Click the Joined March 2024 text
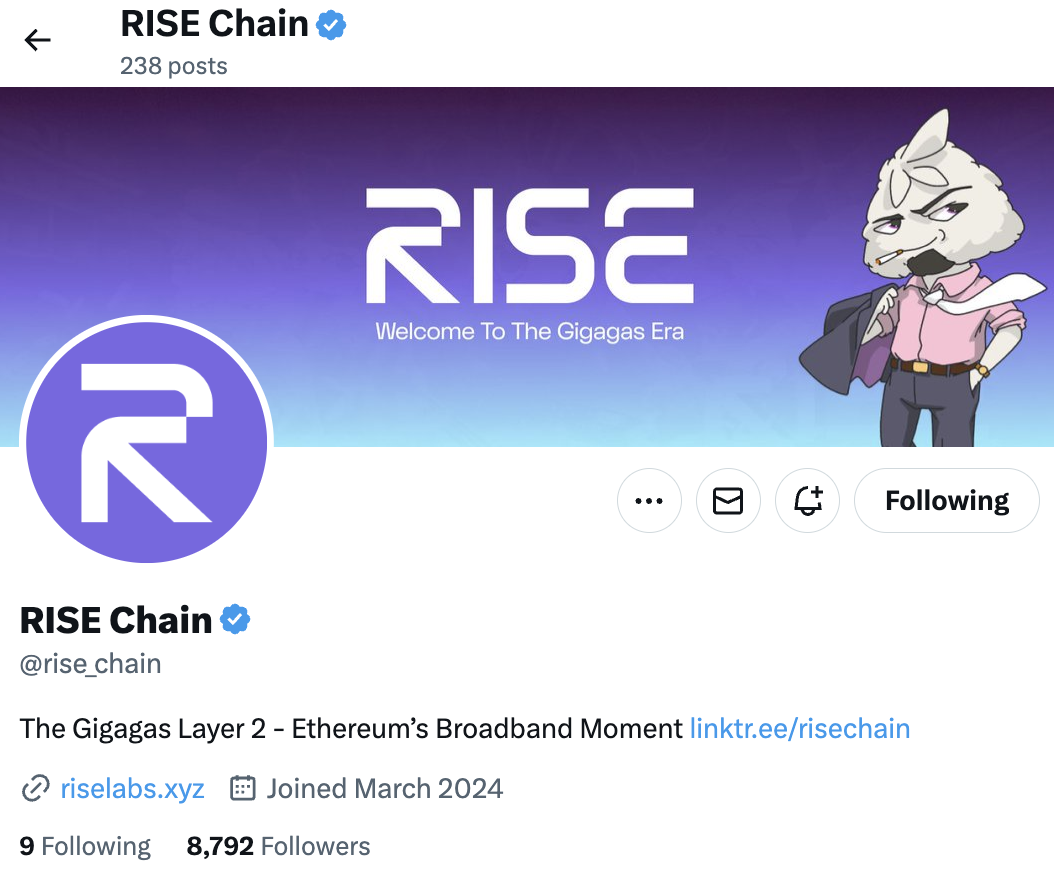Image resolution: width=1054 pixels, height=872 pixels. [x=384, y=789]
